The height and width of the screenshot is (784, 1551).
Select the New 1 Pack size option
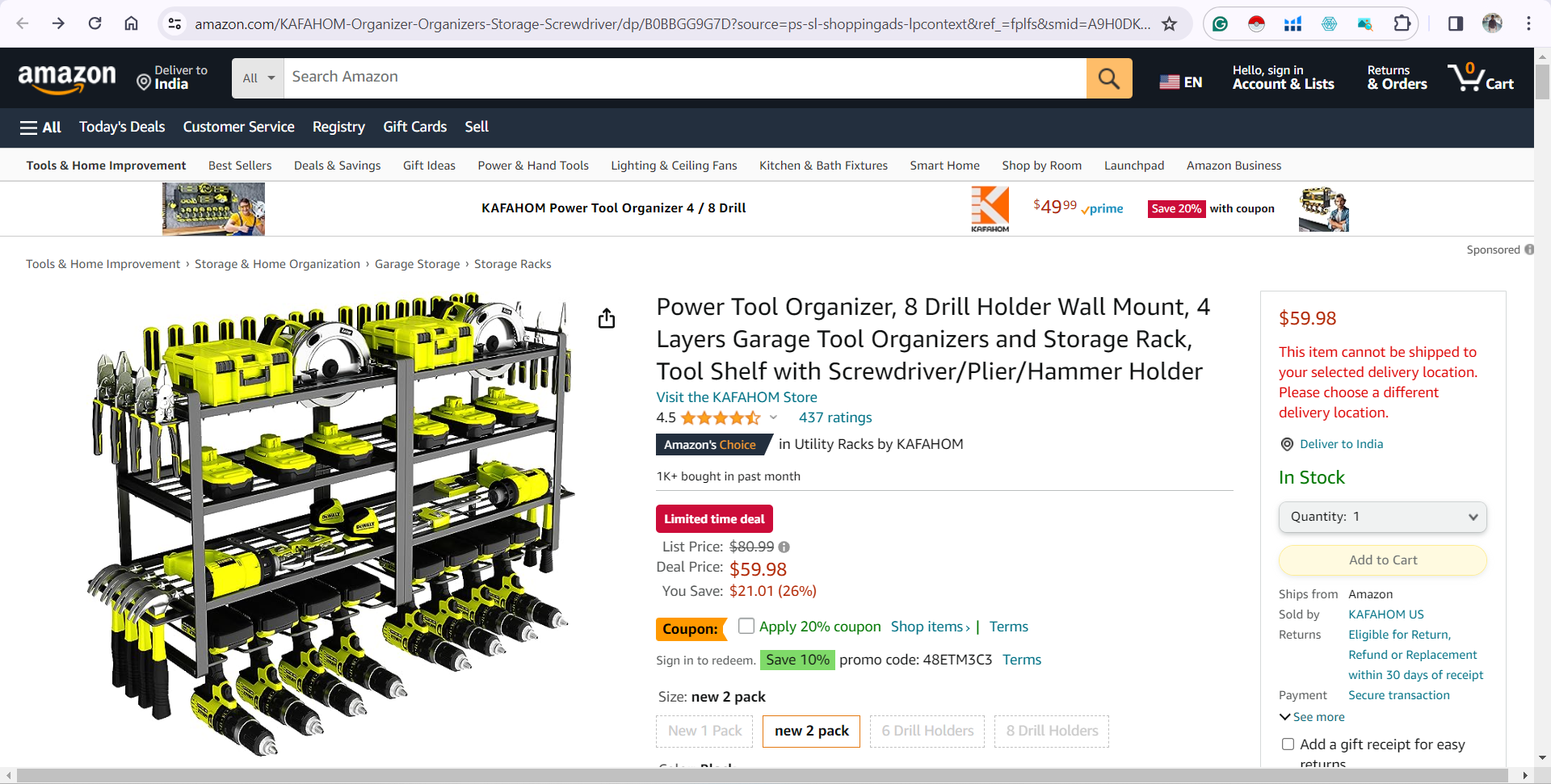tap(704, 731)
